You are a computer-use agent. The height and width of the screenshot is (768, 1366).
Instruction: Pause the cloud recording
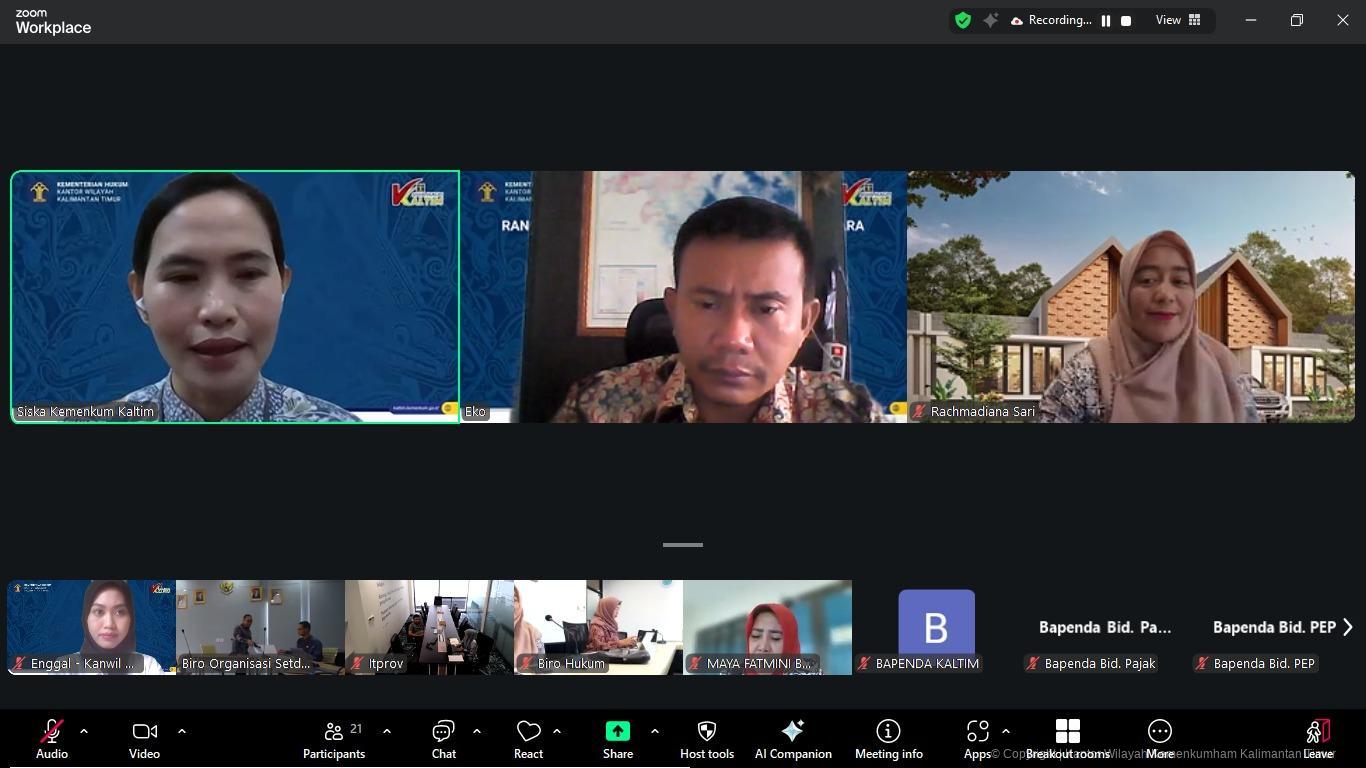[x=1106, y=20]
